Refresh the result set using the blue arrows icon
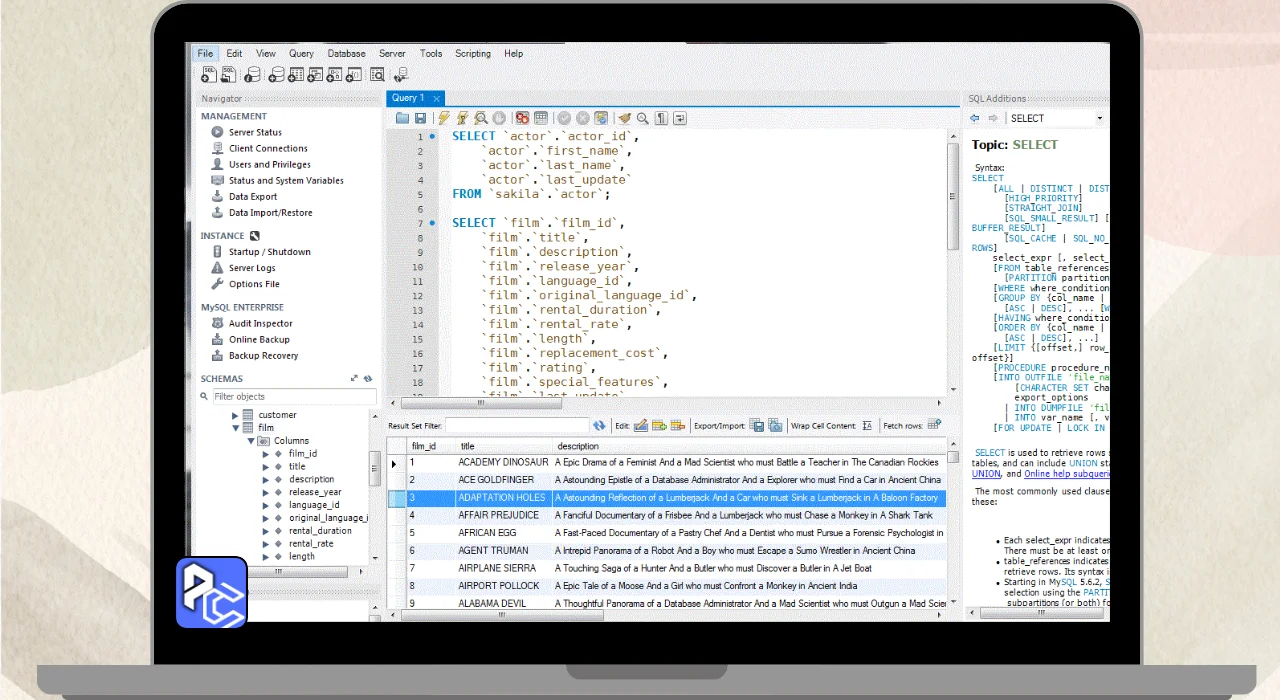This screenshot has width=1280, height=700. tap(599, 426)
